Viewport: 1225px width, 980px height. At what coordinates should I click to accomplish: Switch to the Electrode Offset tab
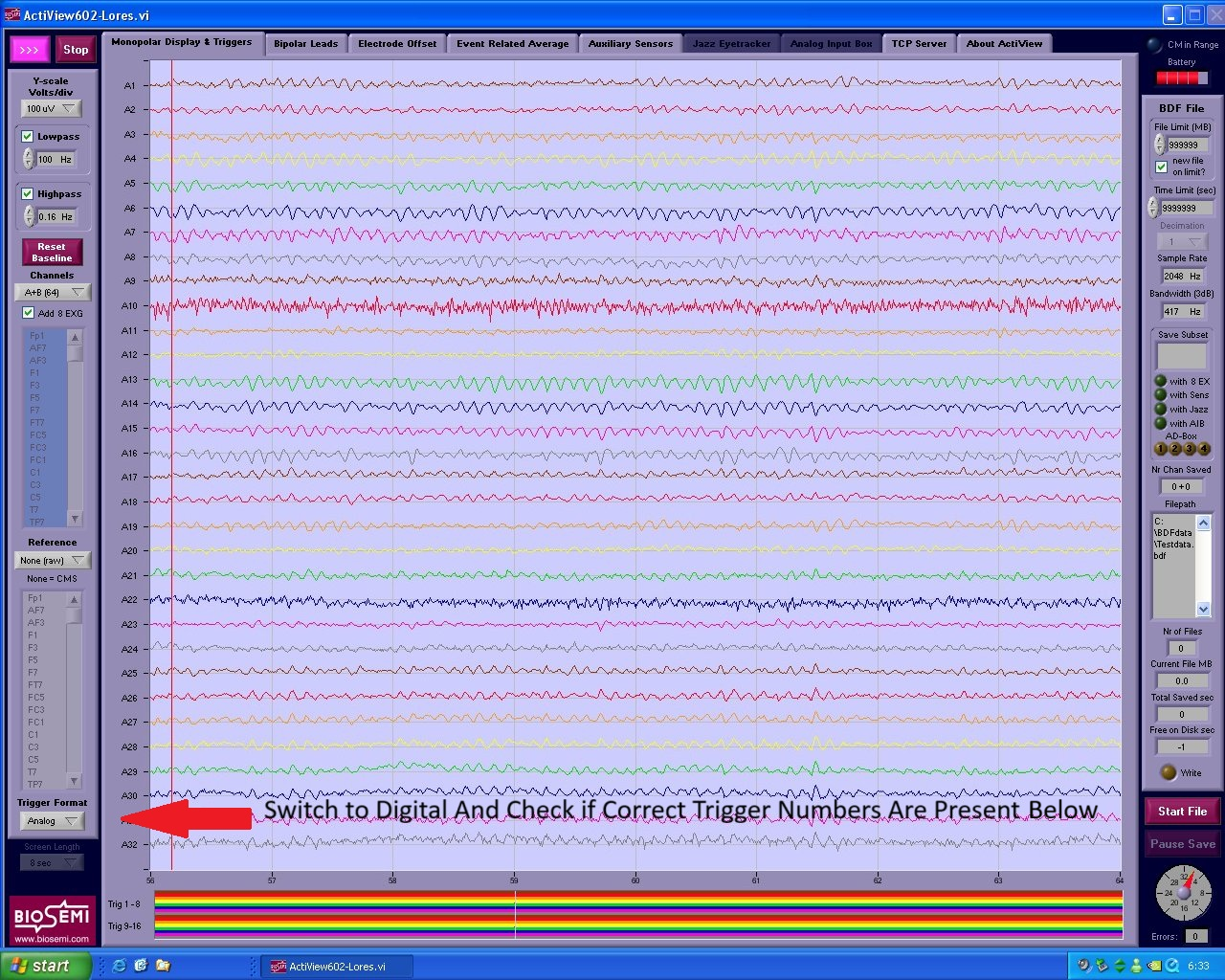point(397,44)
